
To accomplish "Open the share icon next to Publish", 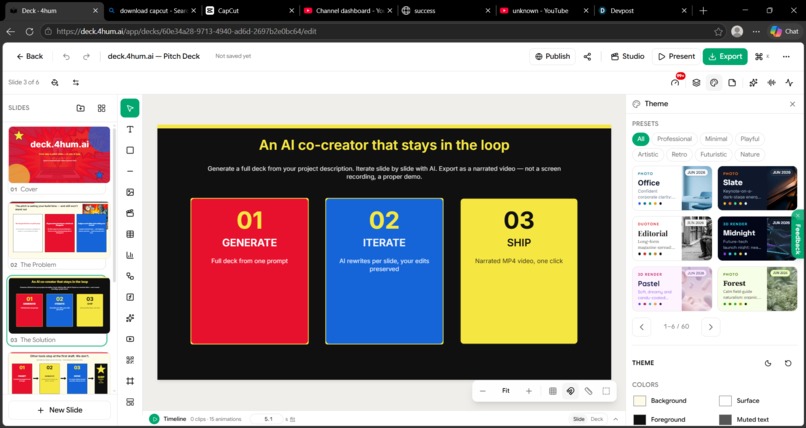I will point(588,57).
